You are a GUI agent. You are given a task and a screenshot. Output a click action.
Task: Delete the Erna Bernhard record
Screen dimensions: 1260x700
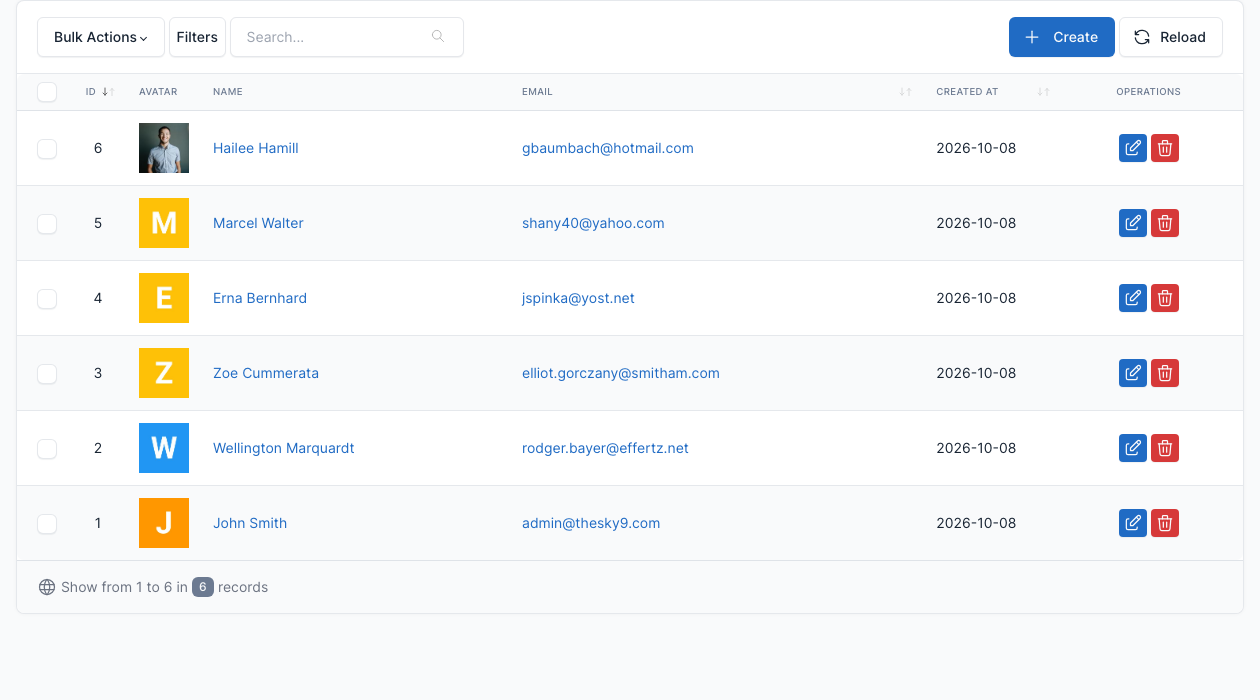[x=1165, y=298]
